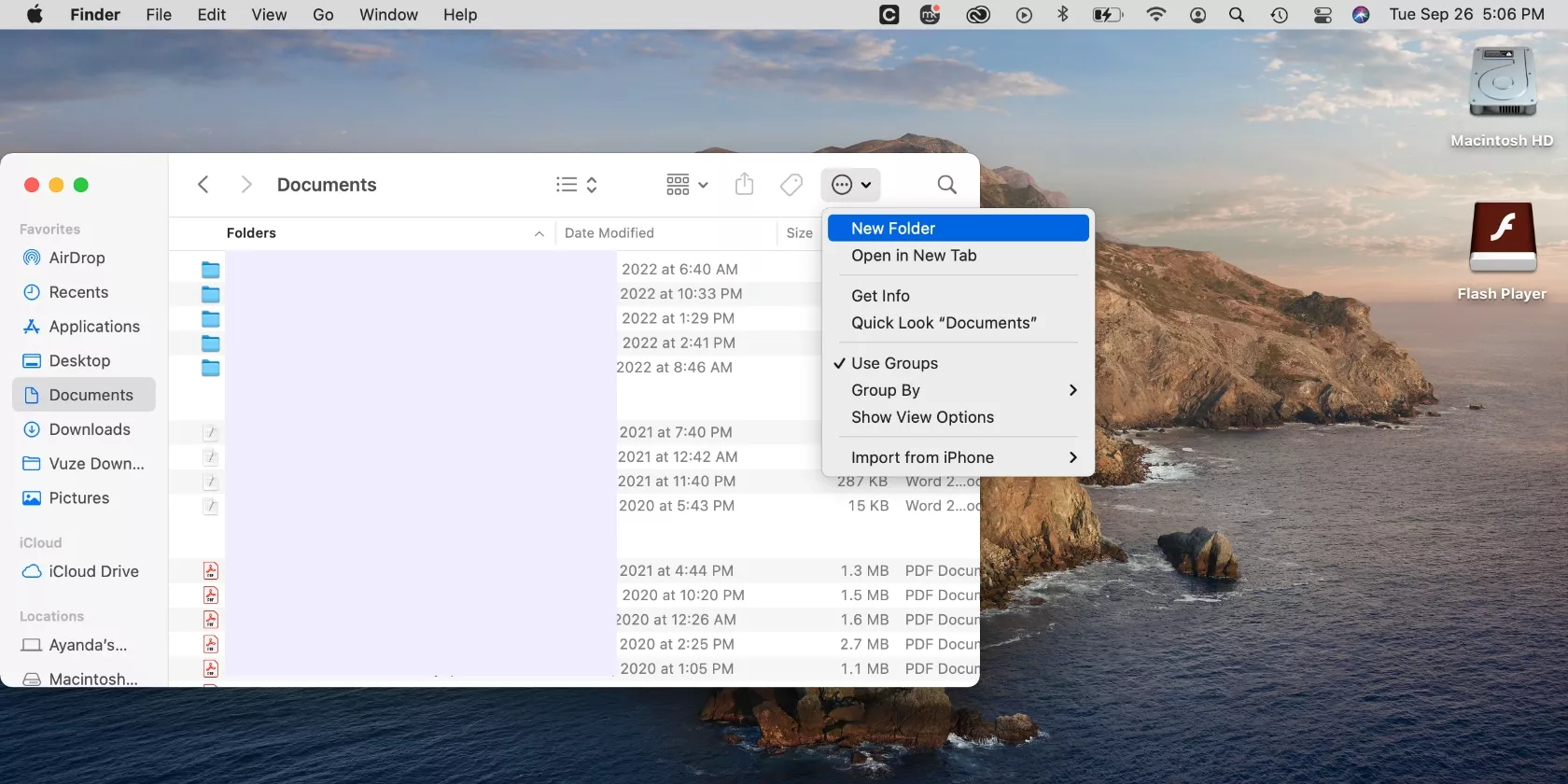
Task: Open Siri from the menu bar
Action: (x=1361, y=15)
